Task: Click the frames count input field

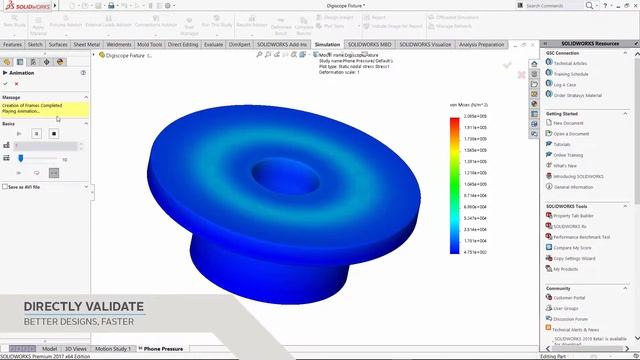Action: point(46,146)
